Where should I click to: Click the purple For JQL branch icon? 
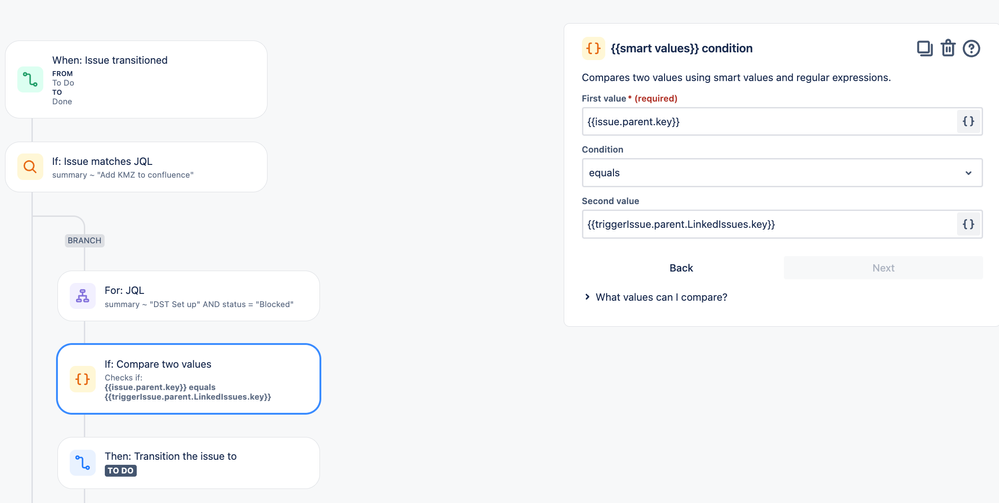click(x=83, y=296)
